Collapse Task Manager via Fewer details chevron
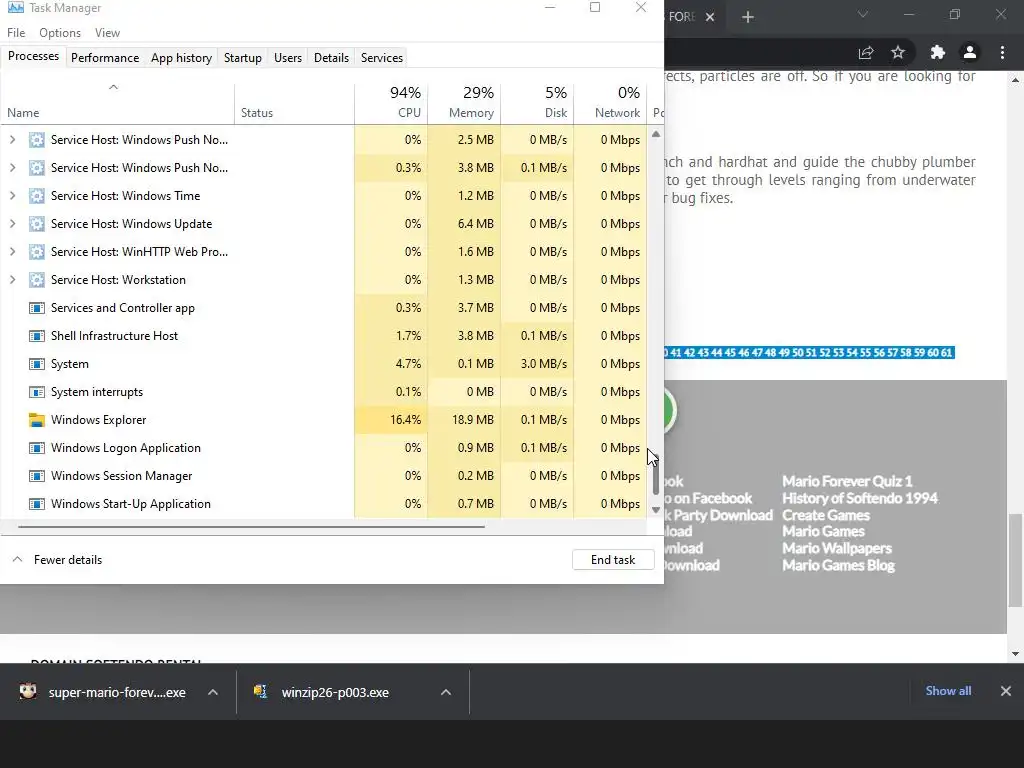The image size is (1024, 768). click(x=18, y=560)
